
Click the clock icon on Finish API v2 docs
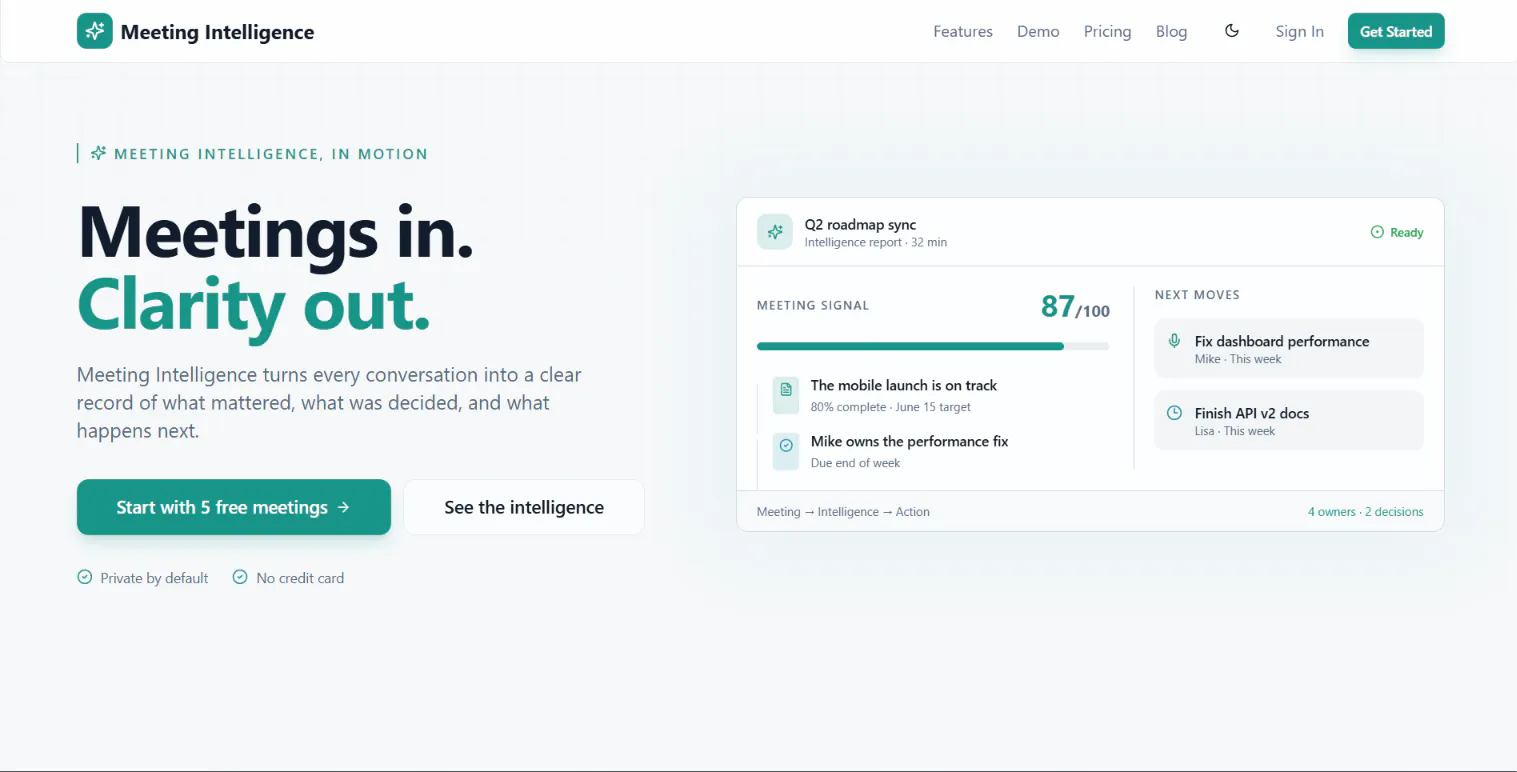(x=1175, y=413)
